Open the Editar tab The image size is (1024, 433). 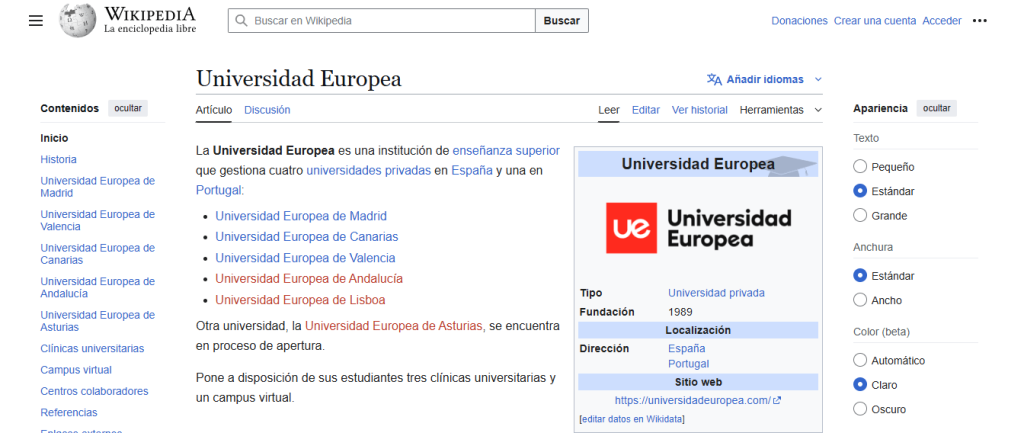pos(645,110)
